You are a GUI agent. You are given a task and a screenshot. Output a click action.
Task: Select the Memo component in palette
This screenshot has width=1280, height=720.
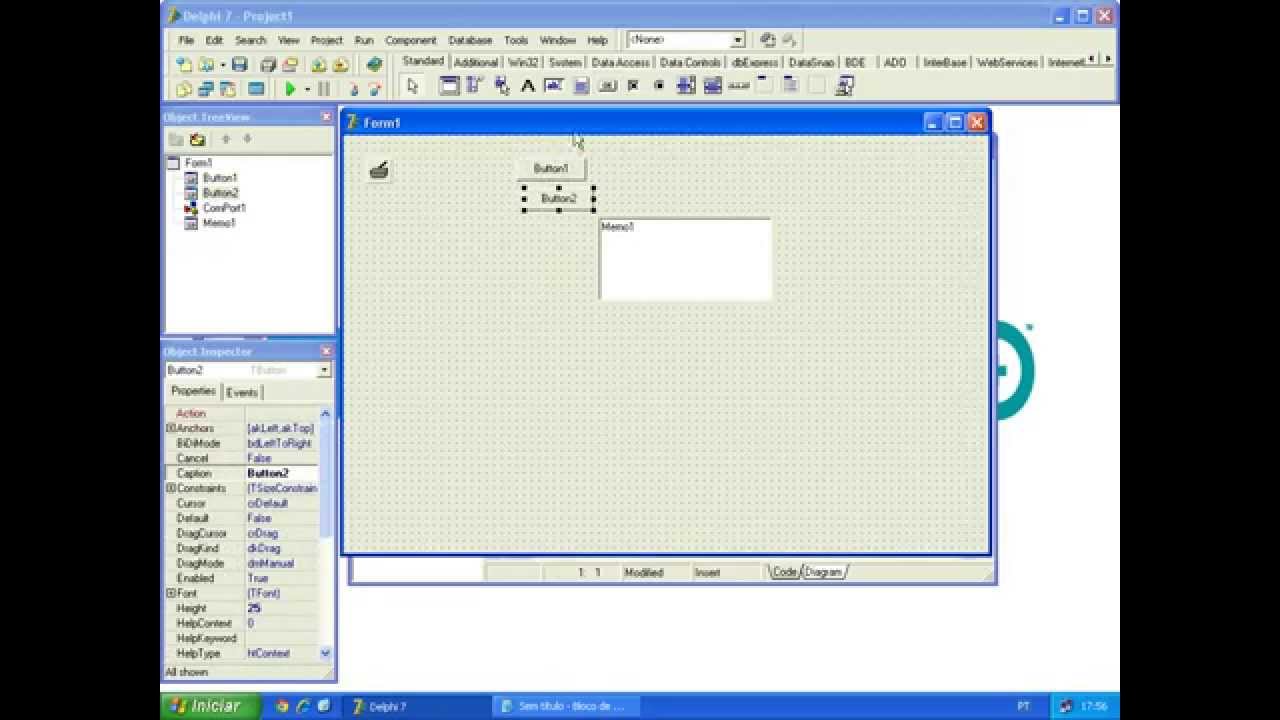point(581,86)
